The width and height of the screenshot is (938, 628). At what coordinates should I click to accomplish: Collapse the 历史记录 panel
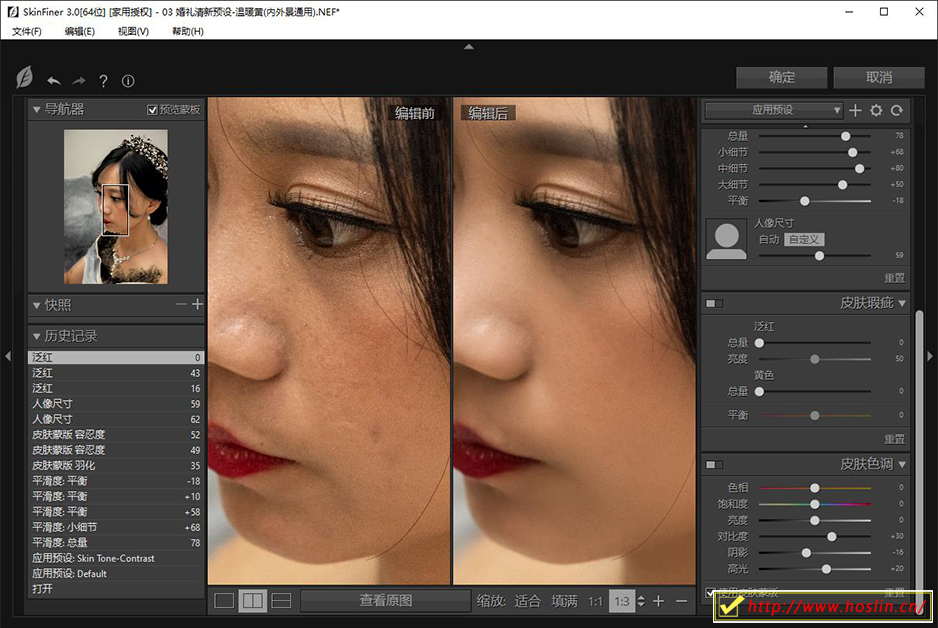37,336
